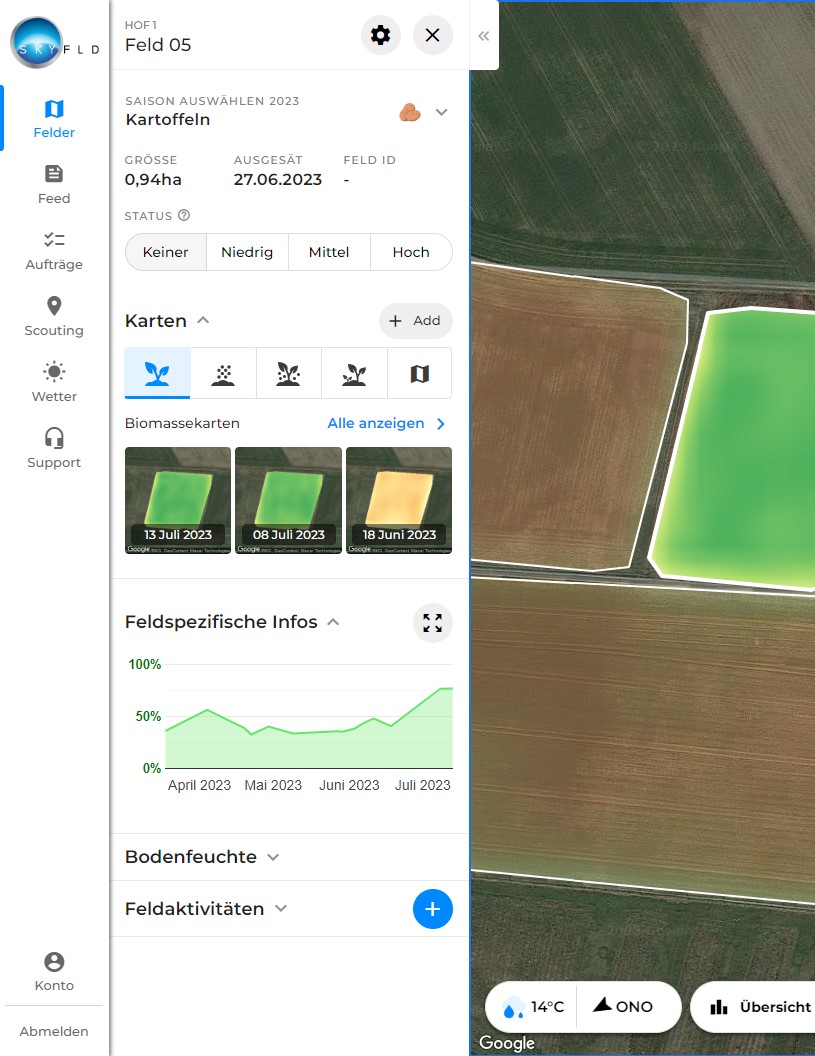Open the 08 Juli 2023 biomass map
The height and width of the screenshot is (1056, 815).
(x=288, y=500)
